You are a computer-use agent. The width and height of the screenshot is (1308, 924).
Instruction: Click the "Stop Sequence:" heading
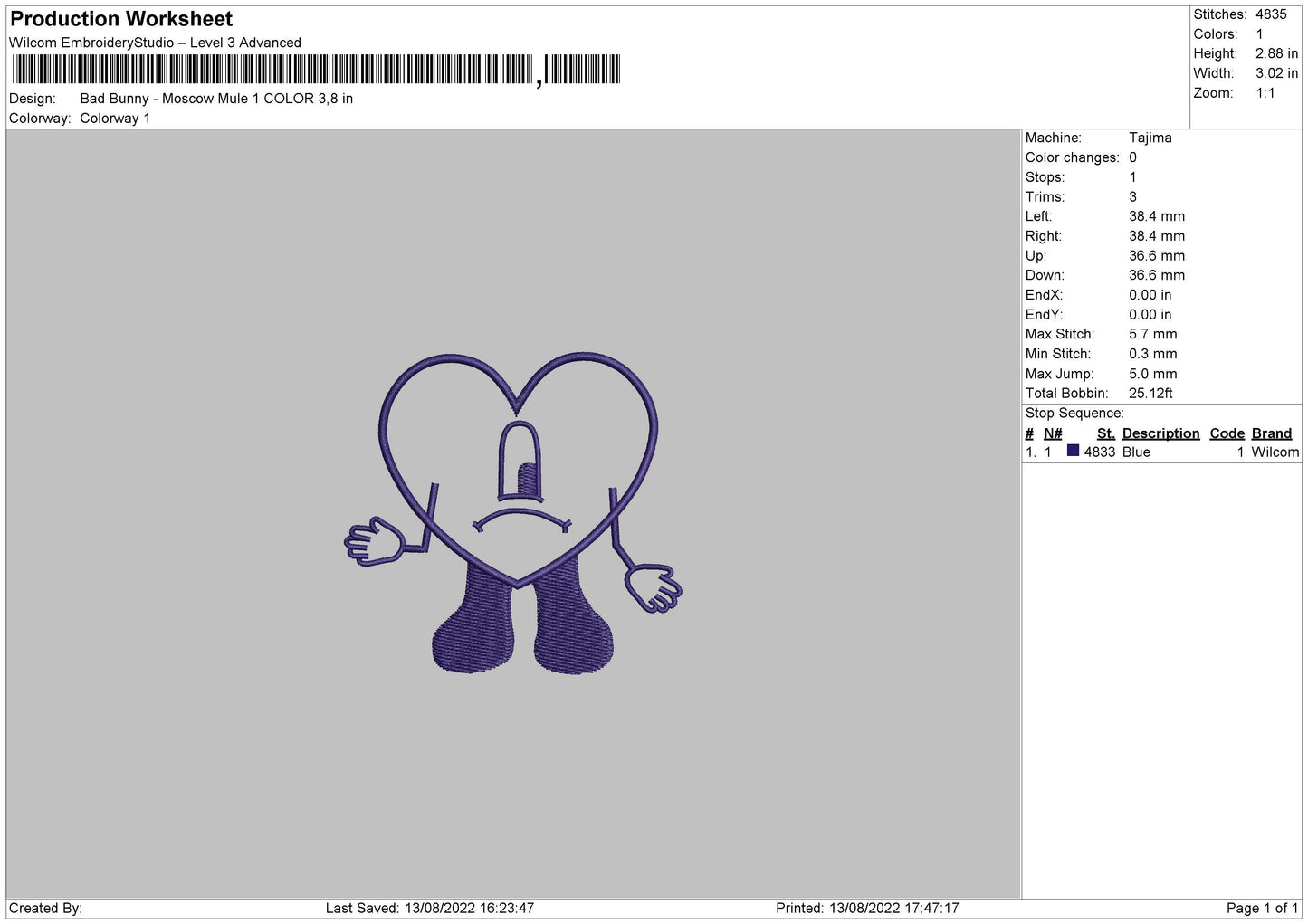click(x=1074, y=414)
